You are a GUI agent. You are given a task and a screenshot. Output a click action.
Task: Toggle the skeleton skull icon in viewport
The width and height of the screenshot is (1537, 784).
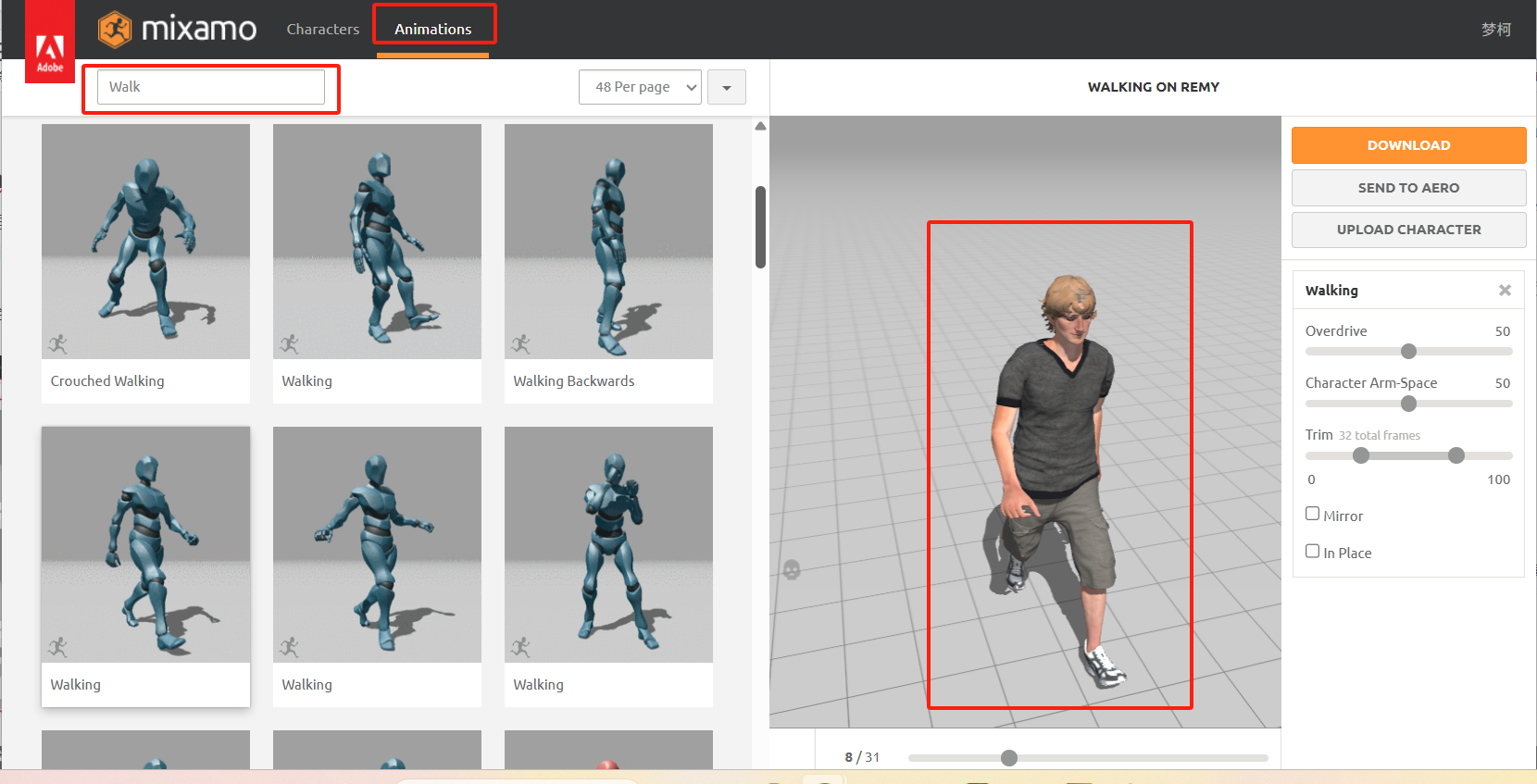(x=792, y=569)
